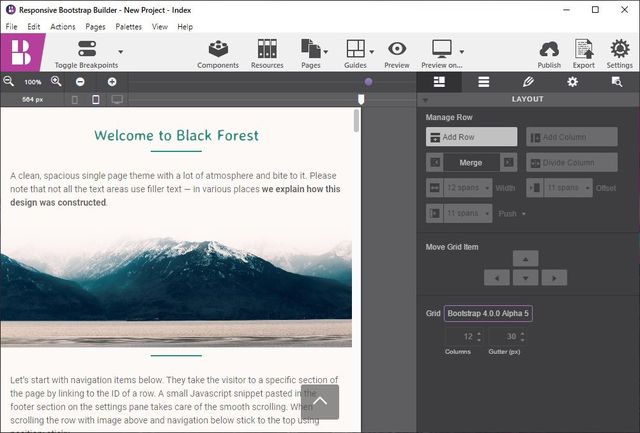Open the Components panel

(x=217, y=52)
